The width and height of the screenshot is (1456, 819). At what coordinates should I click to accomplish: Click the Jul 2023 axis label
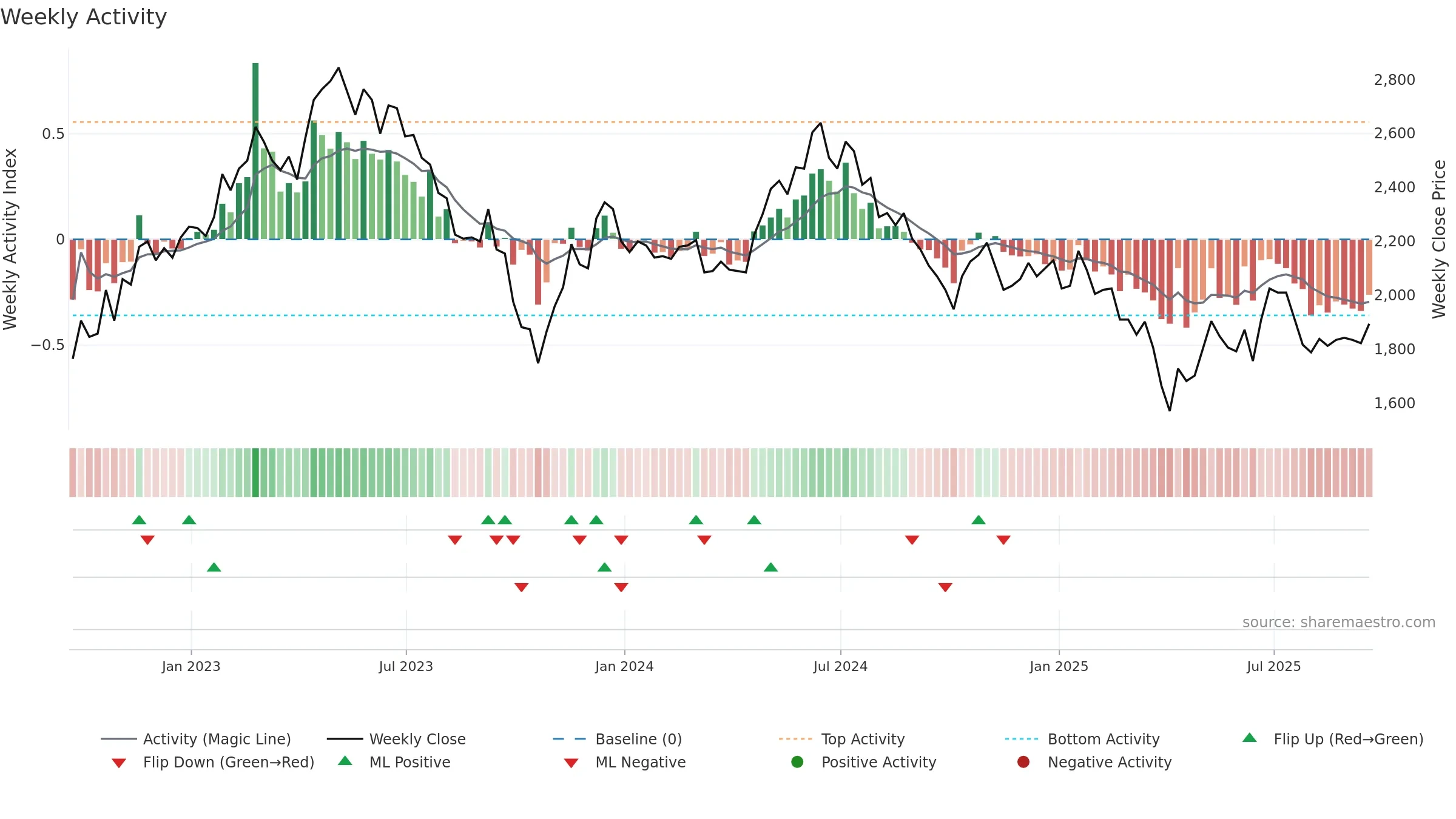click(406, 666)
